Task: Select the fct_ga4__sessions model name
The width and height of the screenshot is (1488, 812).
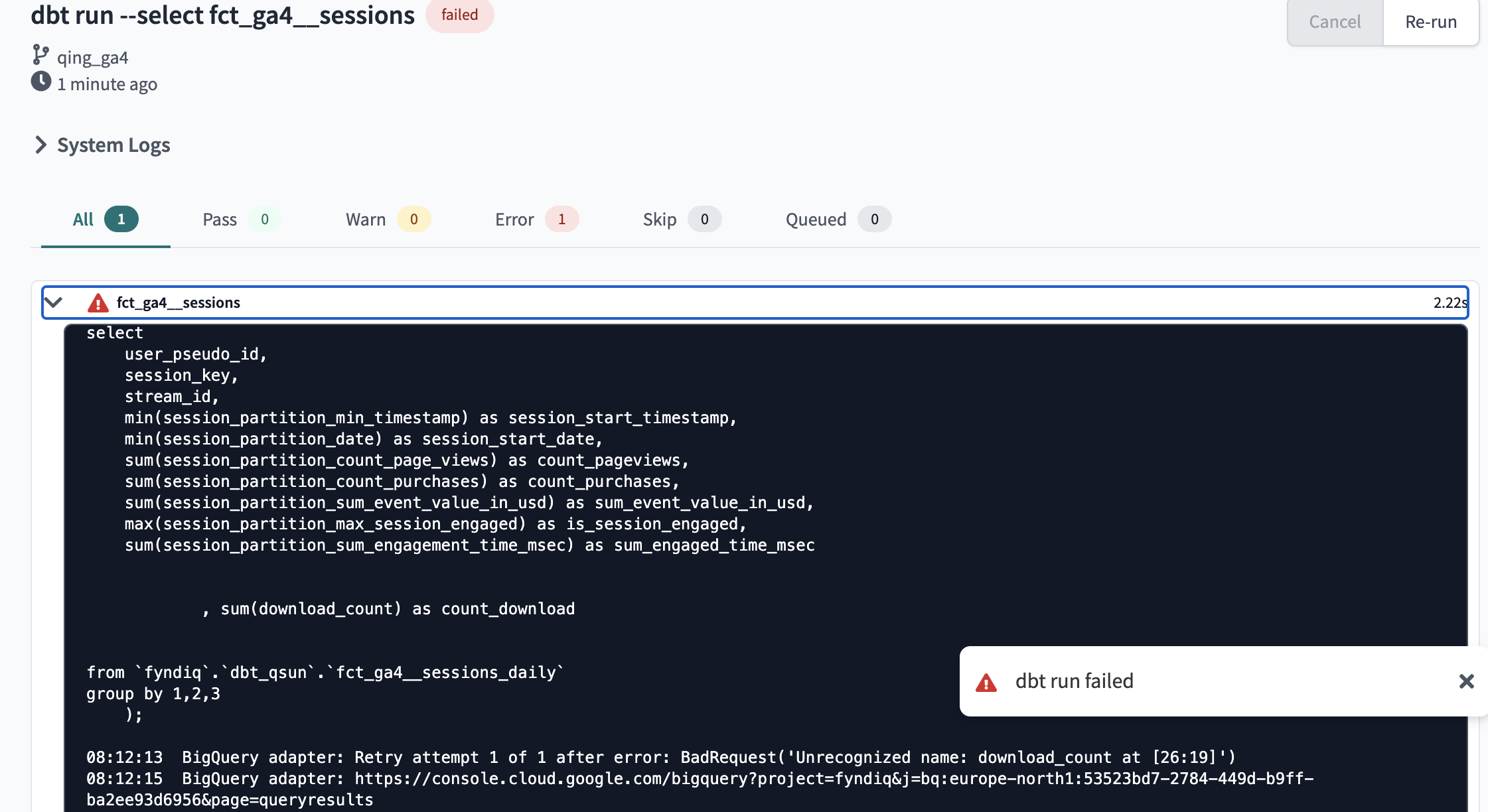Action: 177,303
